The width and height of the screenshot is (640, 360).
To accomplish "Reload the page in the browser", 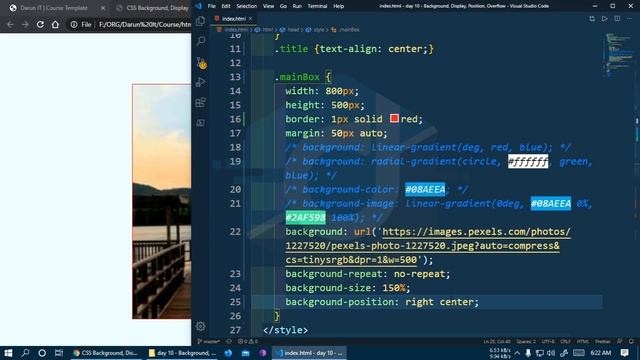I will pyautogui.click(x=40, y=24).
